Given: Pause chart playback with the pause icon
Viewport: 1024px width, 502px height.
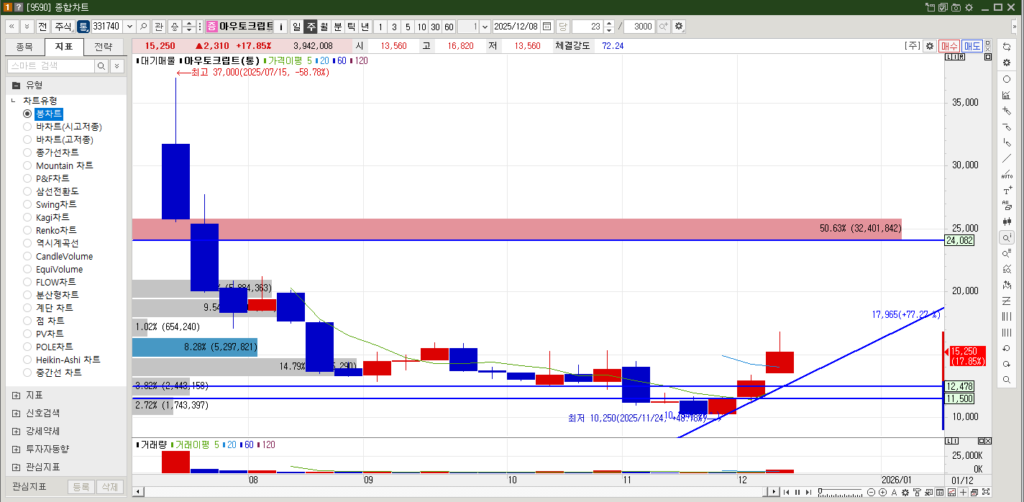Looking at the screenshot, I should (x=797, y=491).
